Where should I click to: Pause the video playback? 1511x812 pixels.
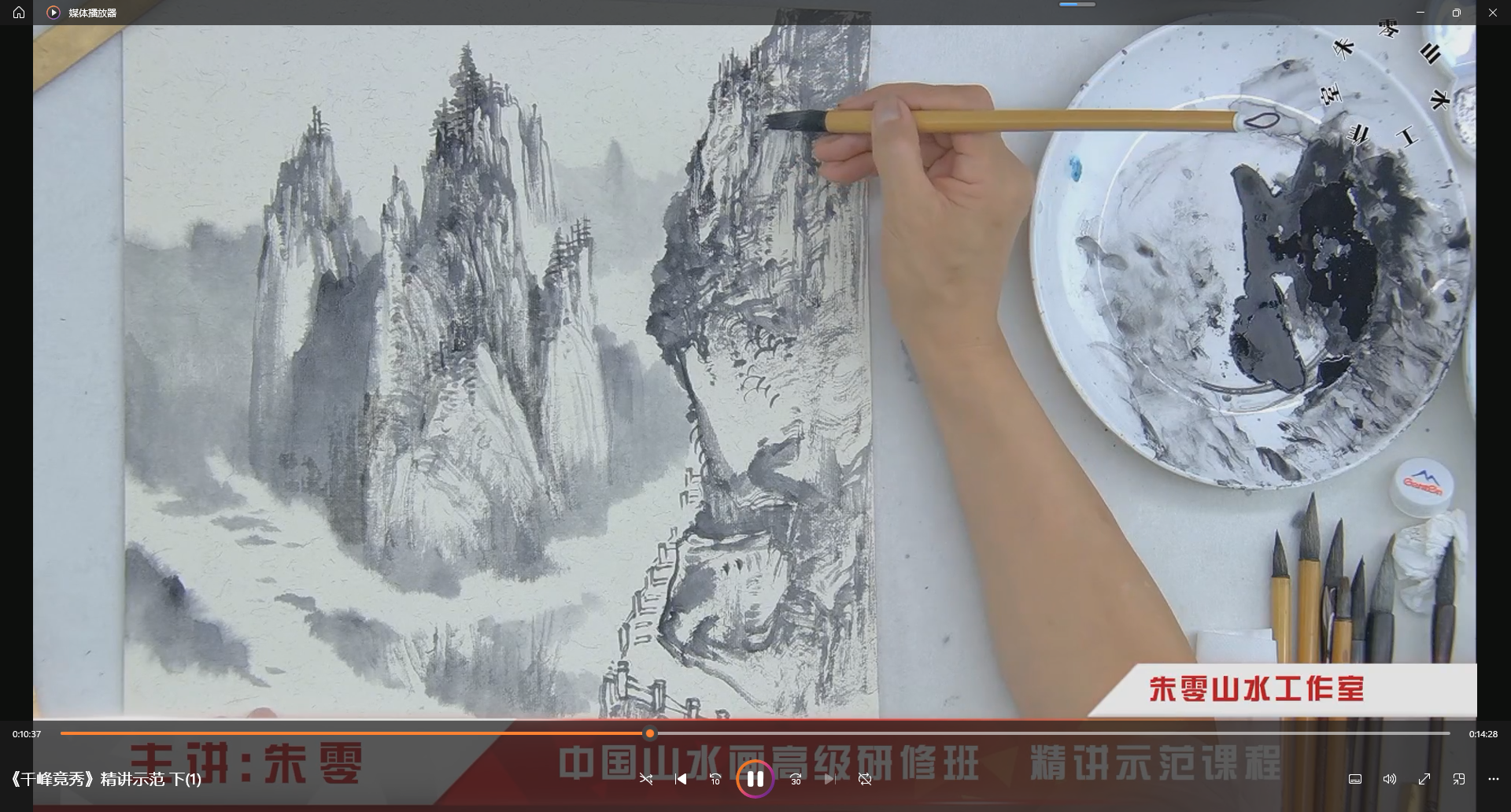click(755, 779)
